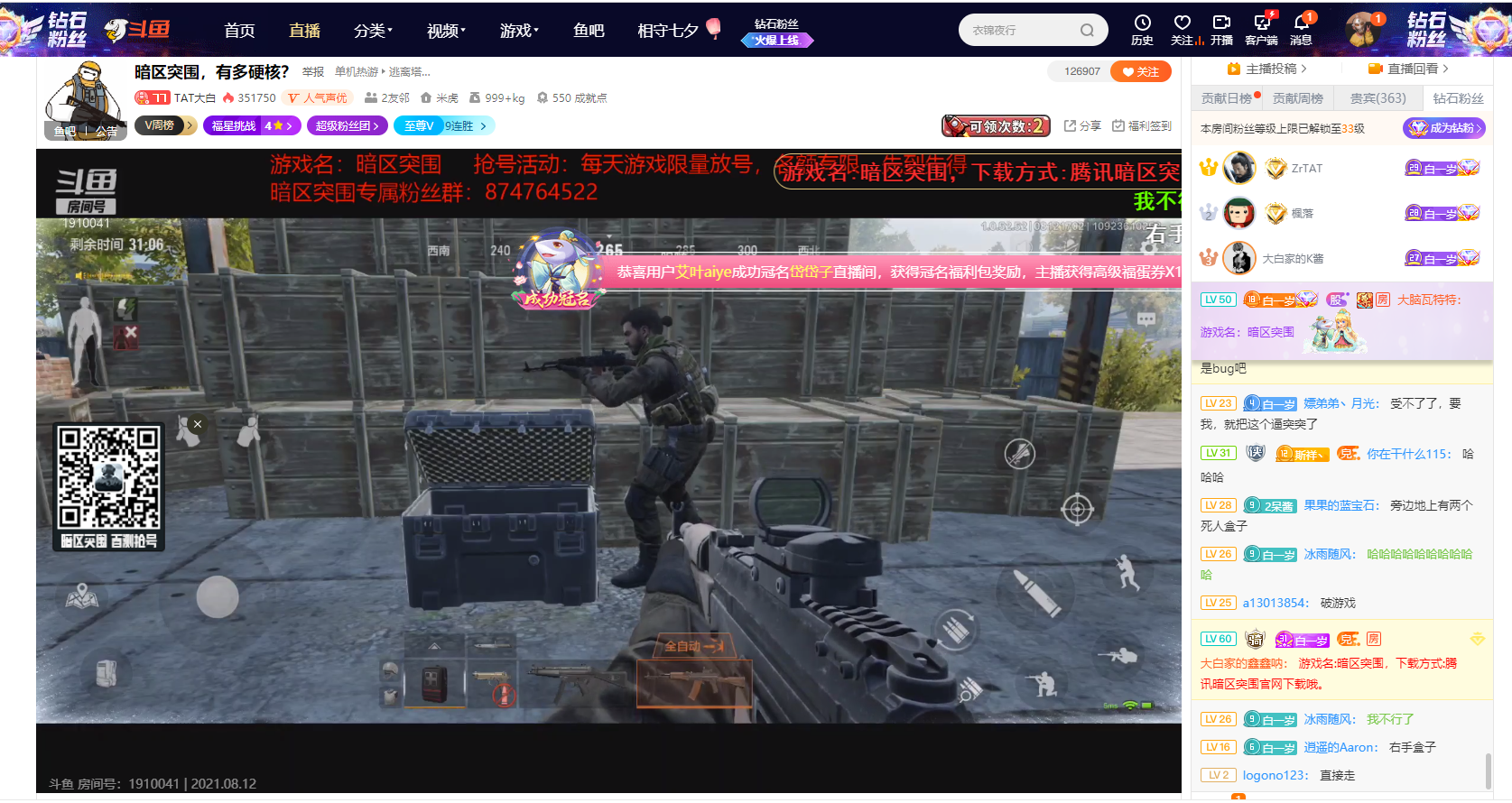
Task: Expand the 游戏 dropdown menu
Action: point(519,31)
